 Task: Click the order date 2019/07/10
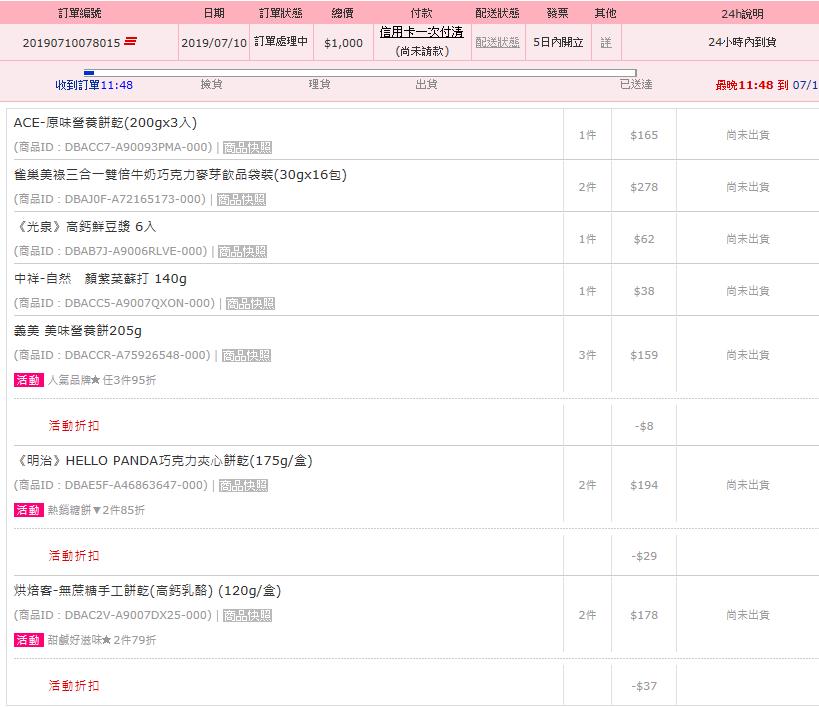tap(214, 43)
